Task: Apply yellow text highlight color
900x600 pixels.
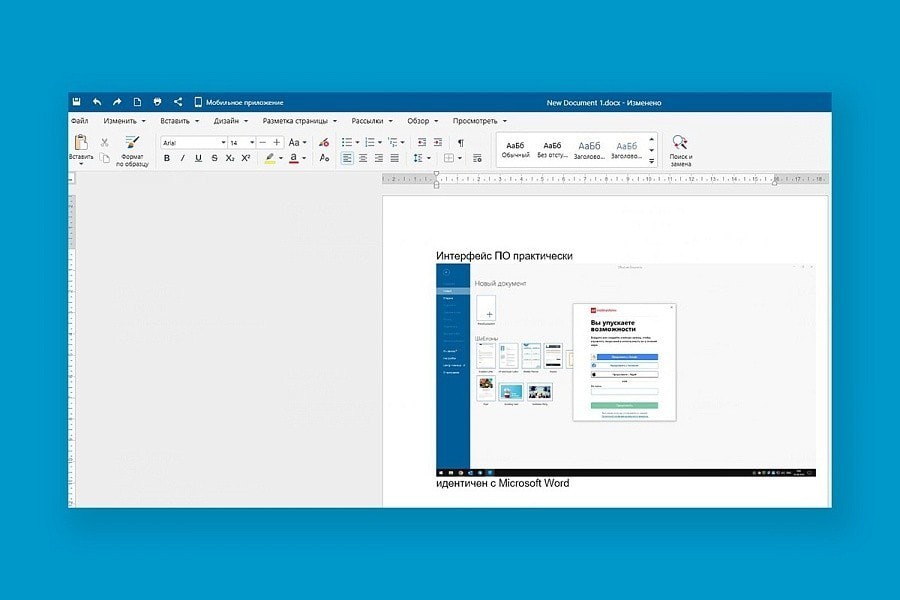Action: [270, 158]
